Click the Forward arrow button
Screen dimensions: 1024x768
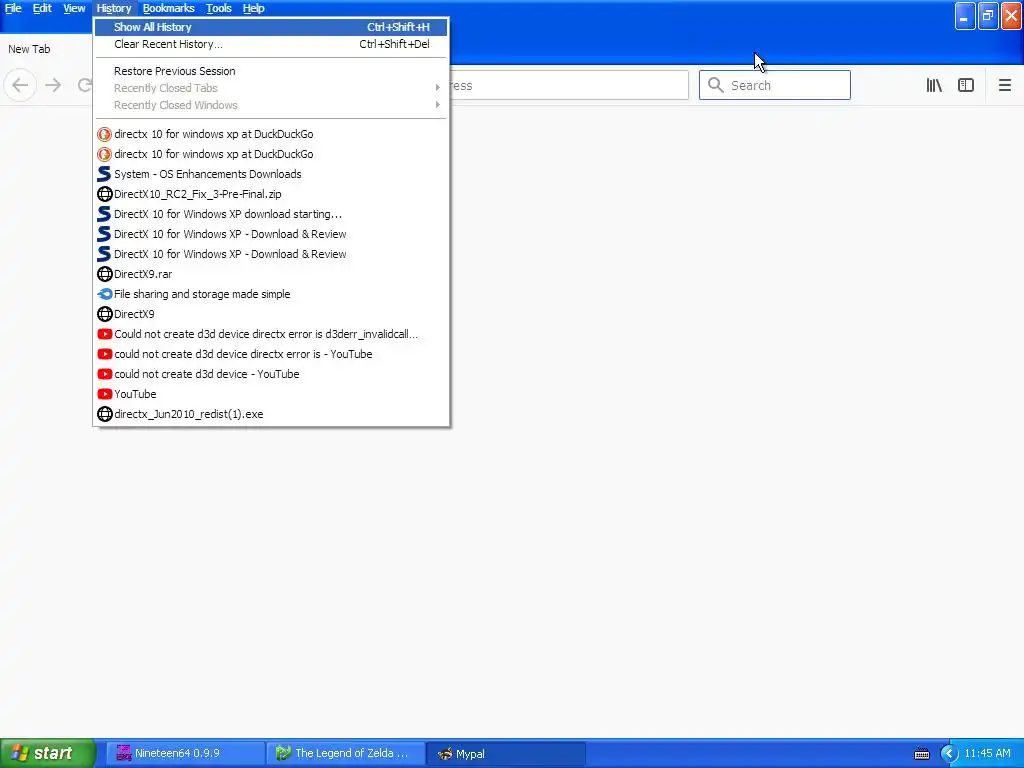click(53, 86)
